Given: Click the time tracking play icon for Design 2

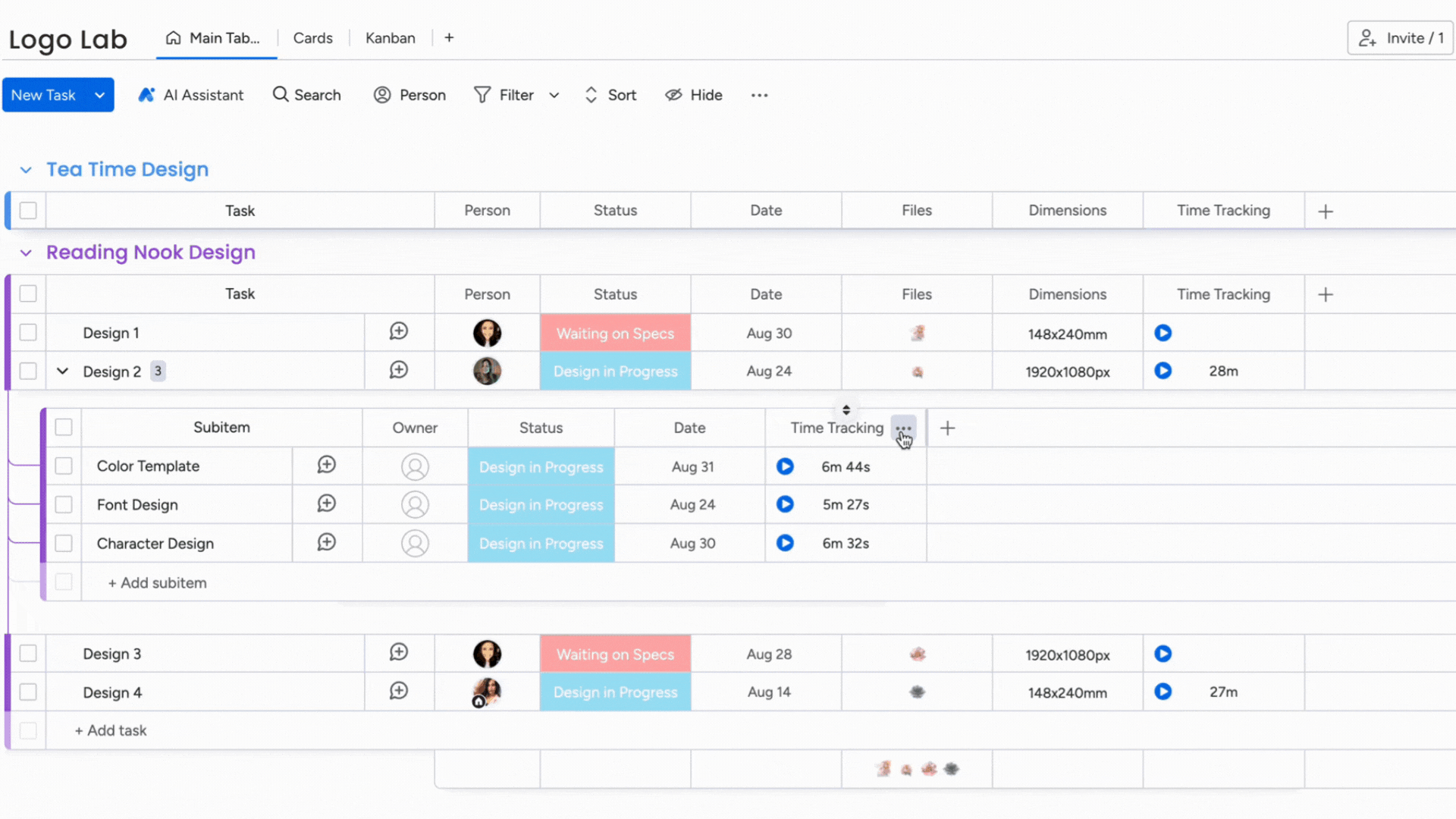Looking at the screenshot, I should (1163, 371).
